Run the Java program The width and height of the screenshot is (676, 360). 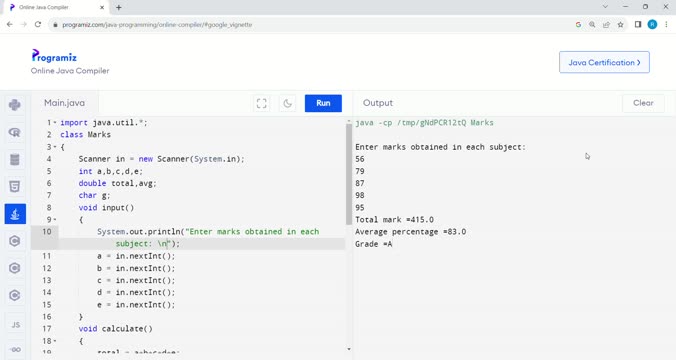(x=323, y=103)
